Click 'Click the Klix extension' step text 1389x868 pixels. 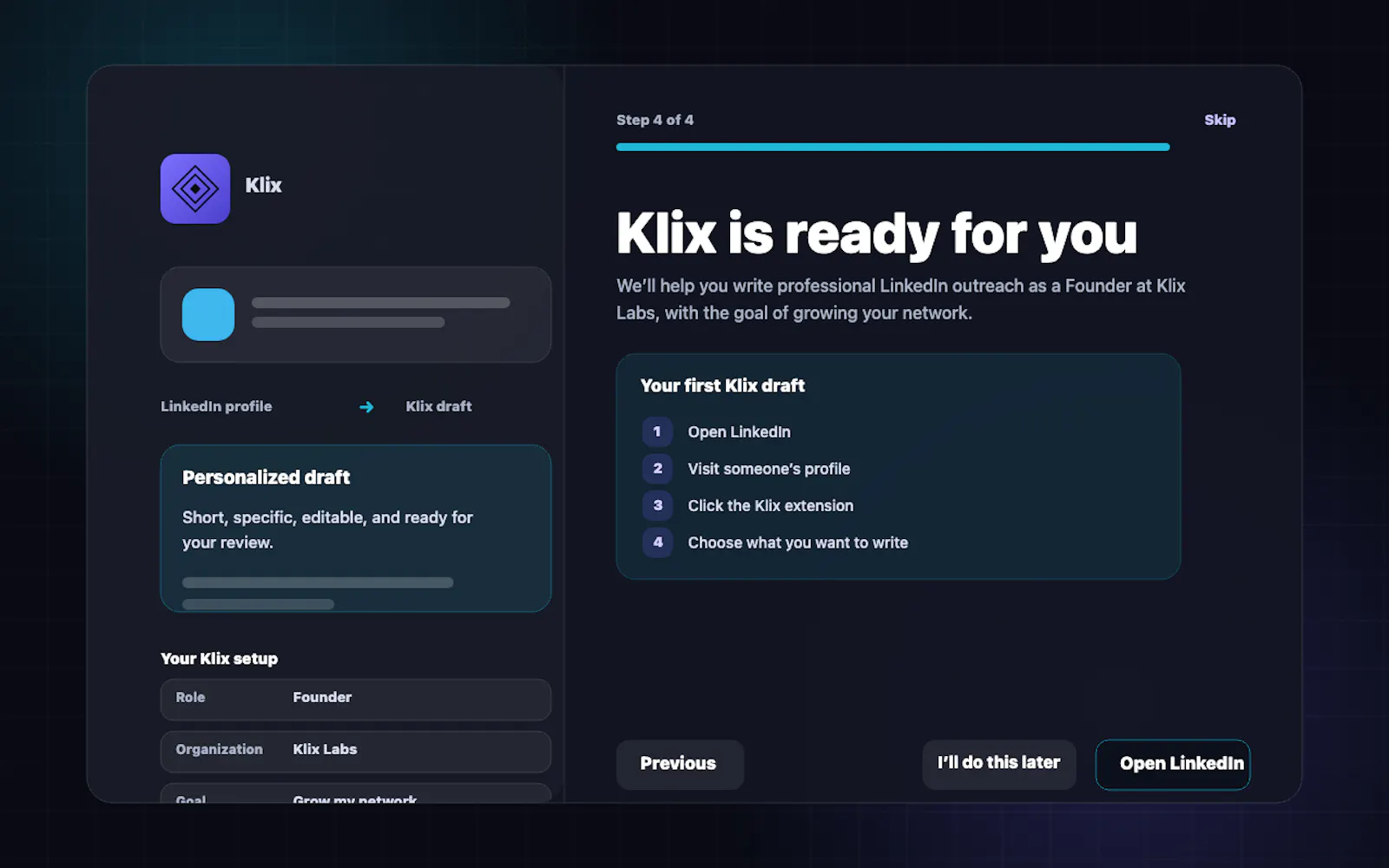coord(771,505)
